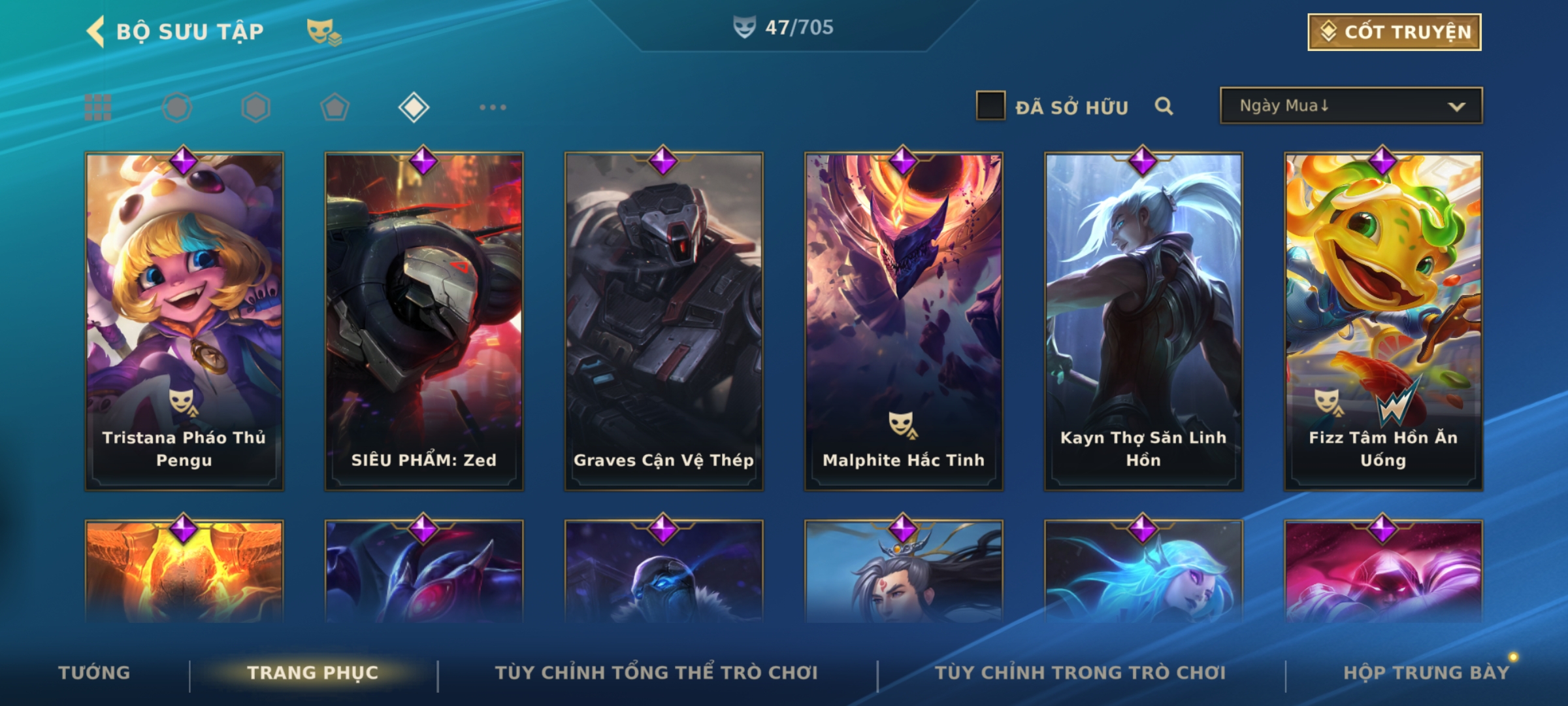1568x706 pixels.
Task: Filter skins by the hexagon rarity icon
Action: tap(255, 107)
